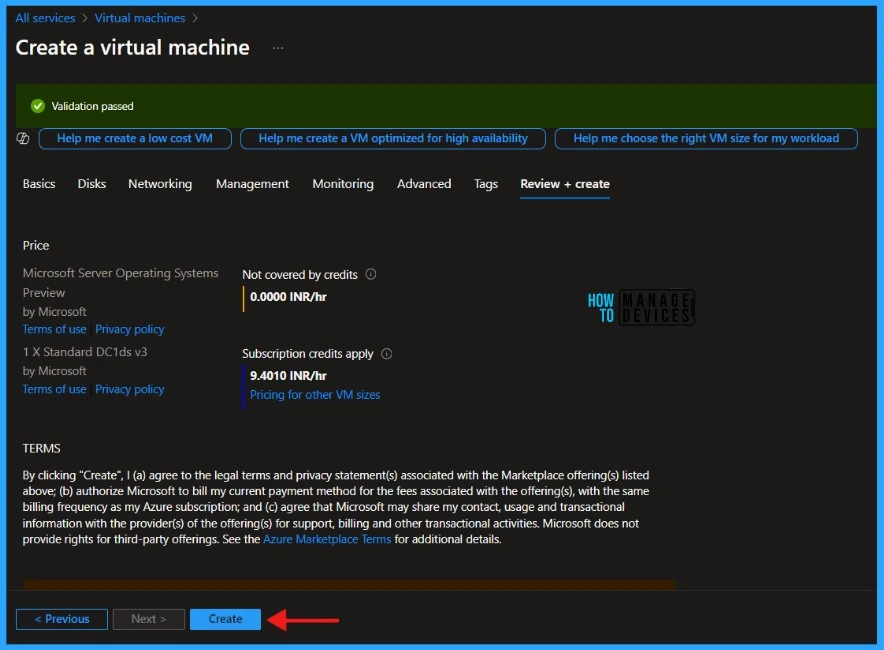This screenshot has width=884, height=650.
Task: Click the 9.4010 INR/hr price value
Action: click(288, 375)
